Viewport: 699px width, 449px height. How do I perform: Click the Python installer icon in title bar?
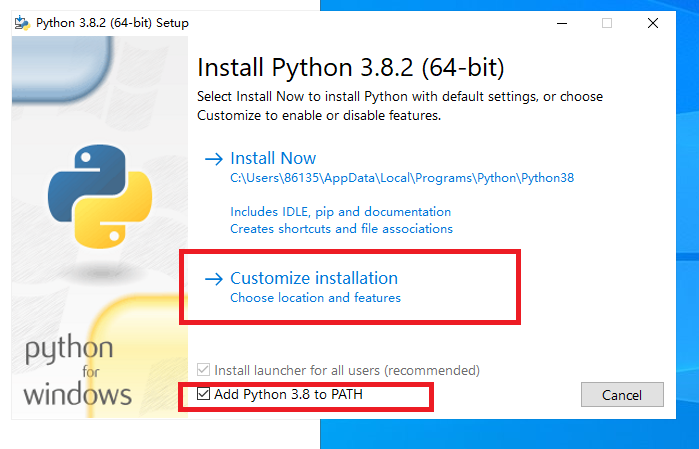[20, 23]
